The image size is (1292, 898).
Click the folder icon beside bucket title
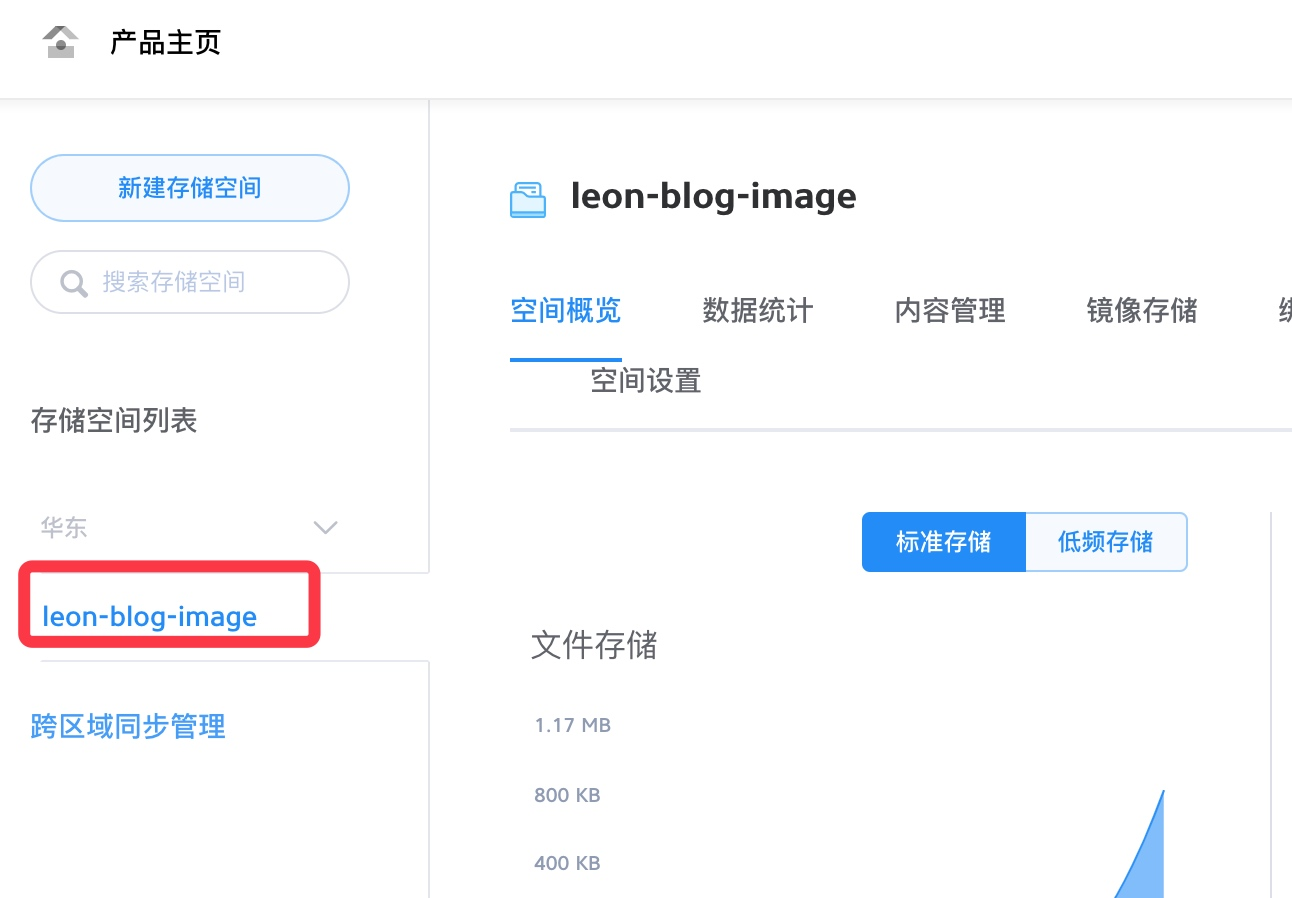528,198
